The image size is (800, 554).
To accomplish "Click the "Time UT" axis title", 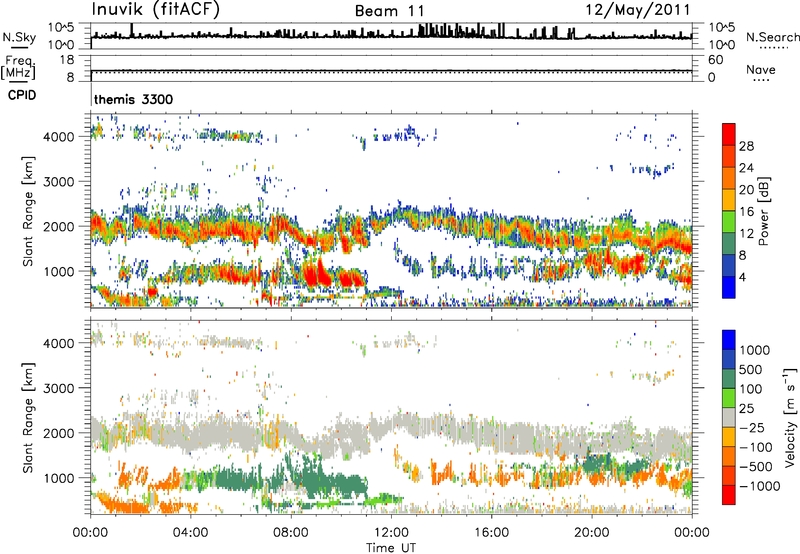I will [391, 548].
